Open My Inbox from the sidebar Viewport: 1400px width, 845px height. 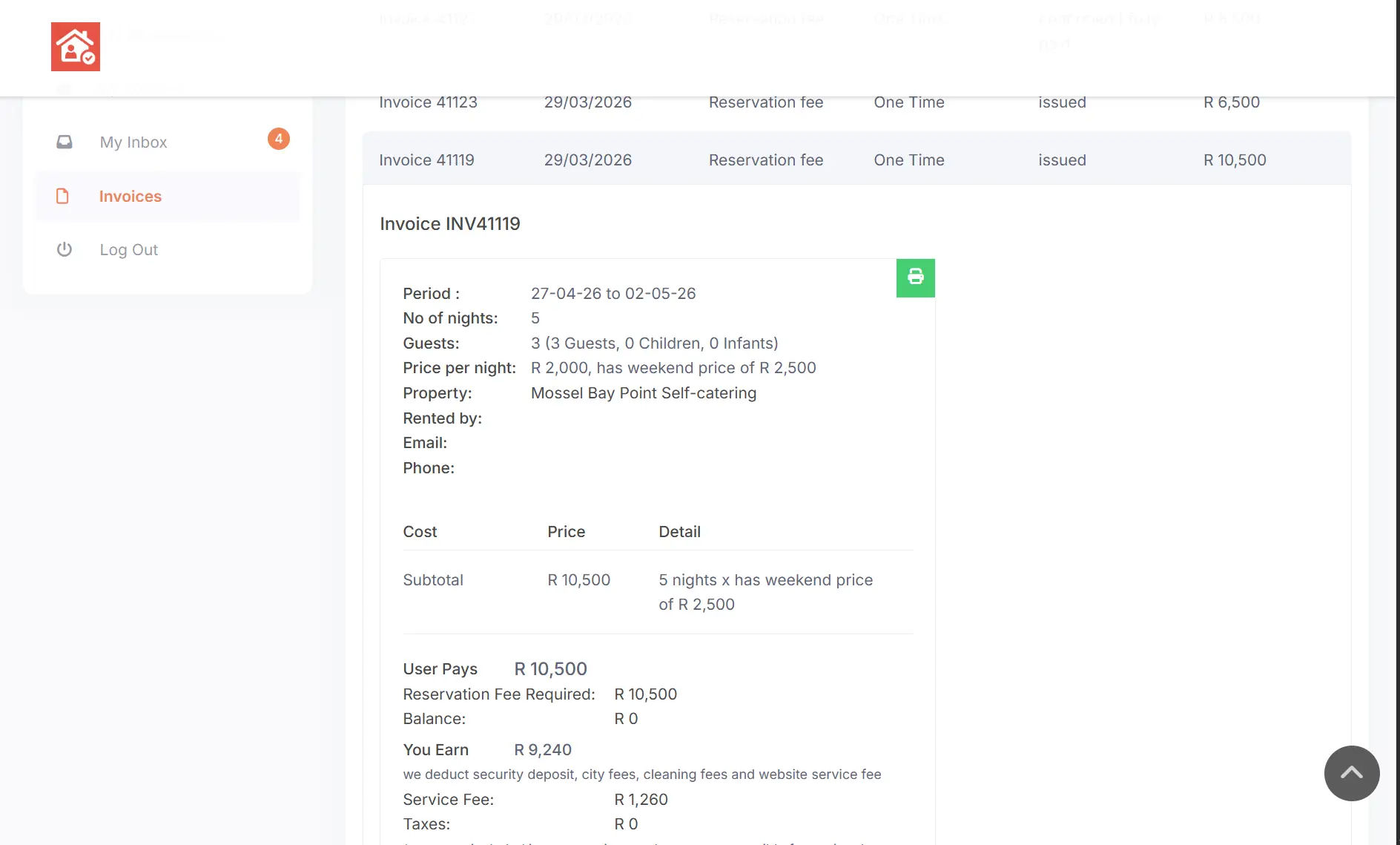point(133,142)
